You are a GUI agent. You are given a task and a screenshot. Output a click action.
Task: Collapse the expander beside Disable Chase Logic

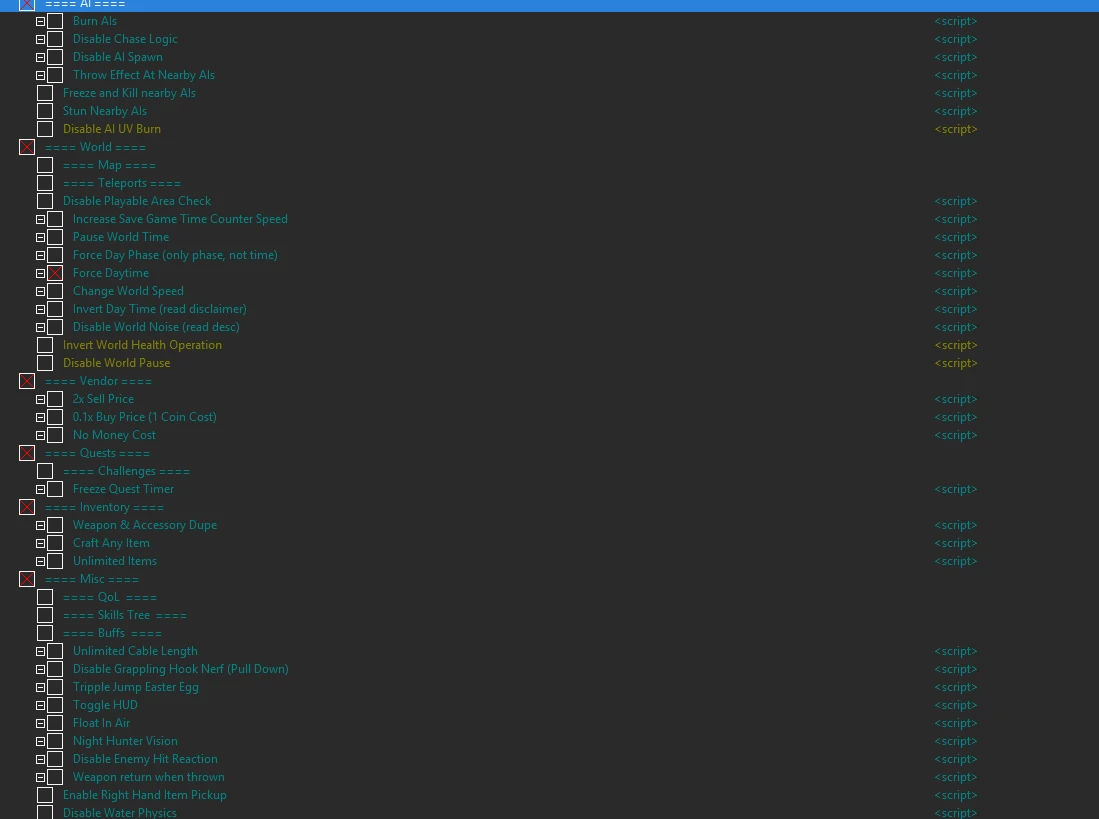pos(40,39)
